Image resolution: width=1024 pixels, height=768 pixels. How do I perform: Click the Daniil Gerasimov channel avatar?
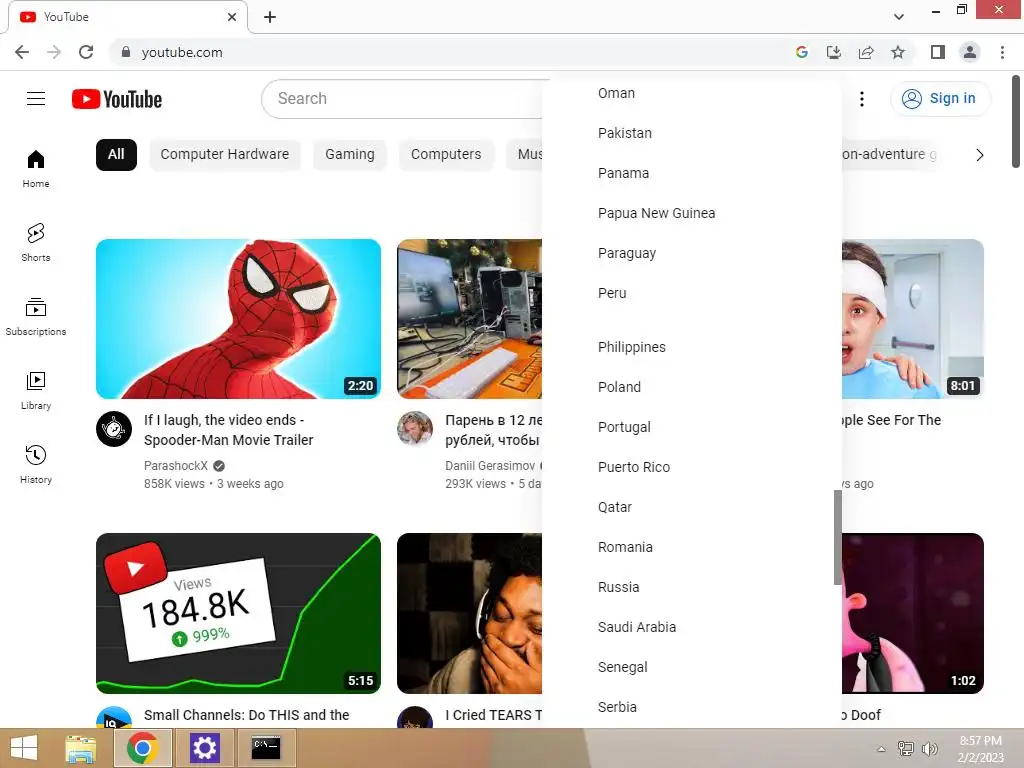pyautogui.click(x=415, y=429)
